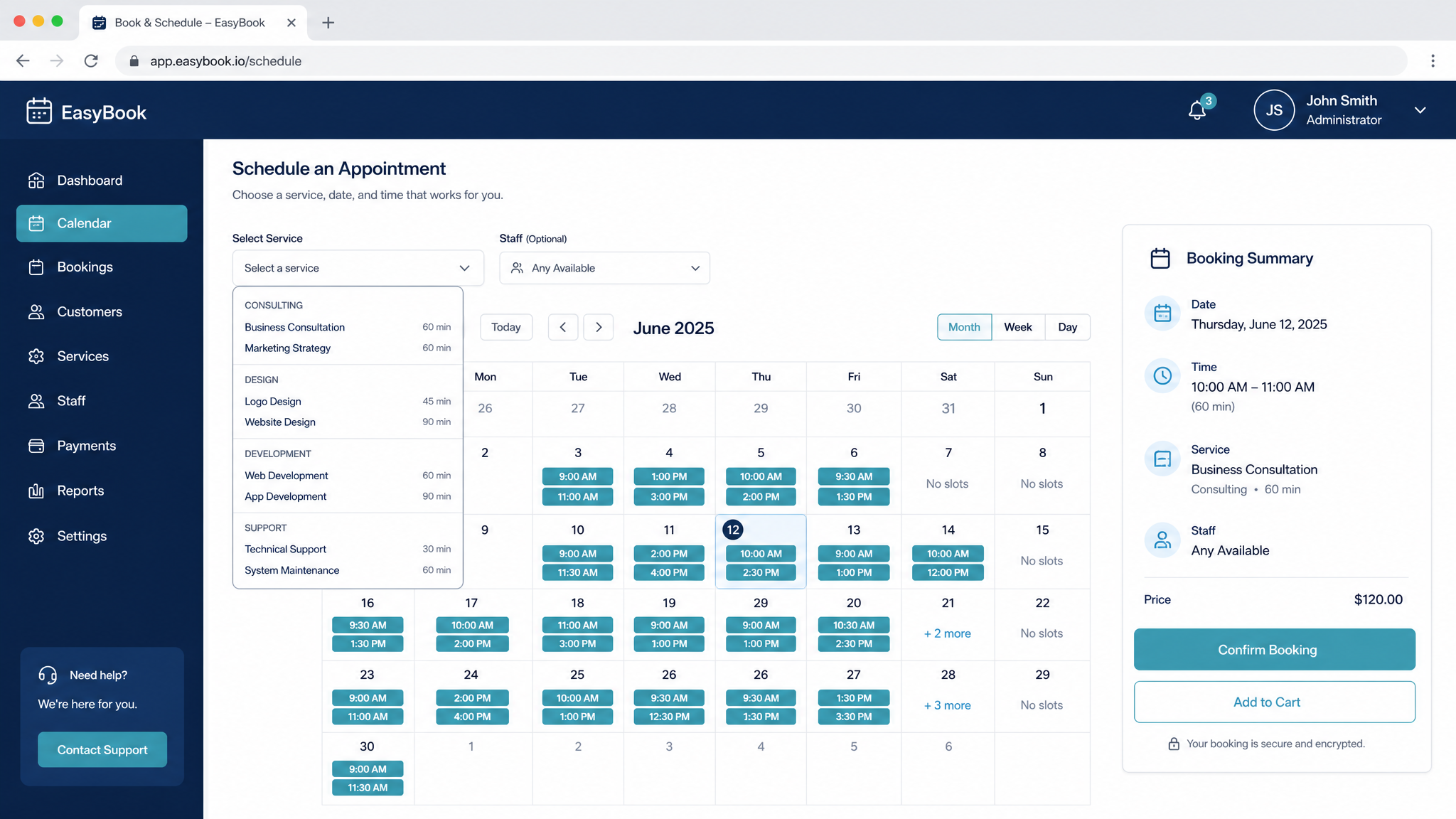Screen dimensions: 1456x819
Task: Click the Reports chart icon in sidebar
Action: click(x=36, y=491)
